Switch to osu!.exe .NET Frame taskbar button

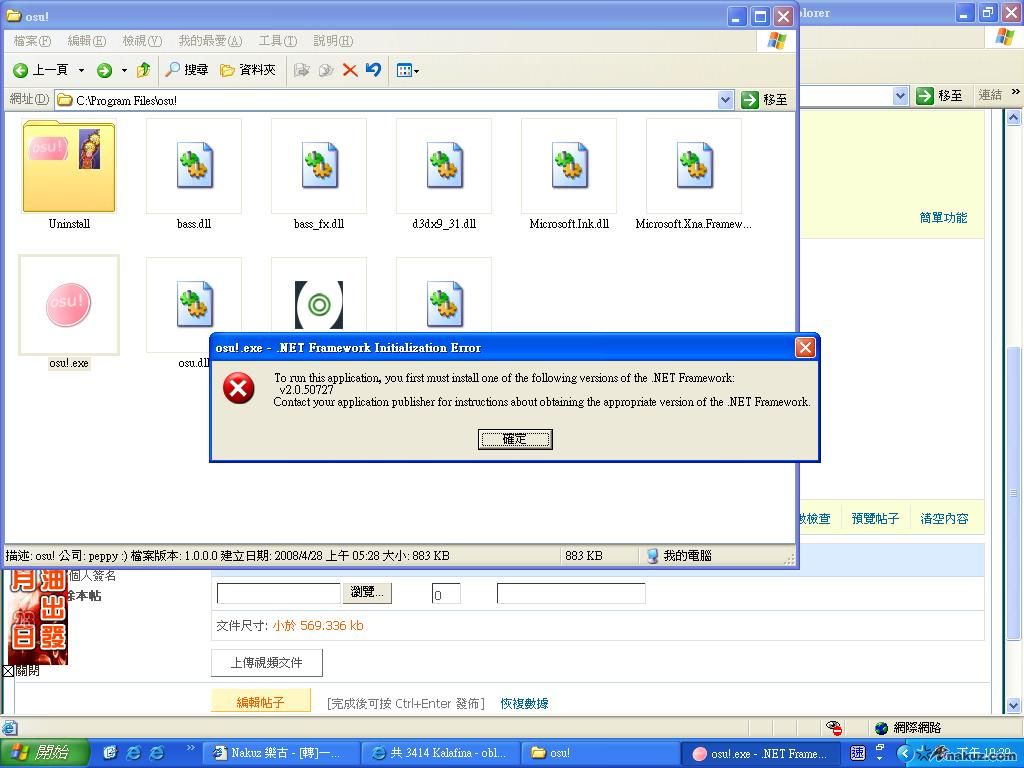(x=760, y=754)
